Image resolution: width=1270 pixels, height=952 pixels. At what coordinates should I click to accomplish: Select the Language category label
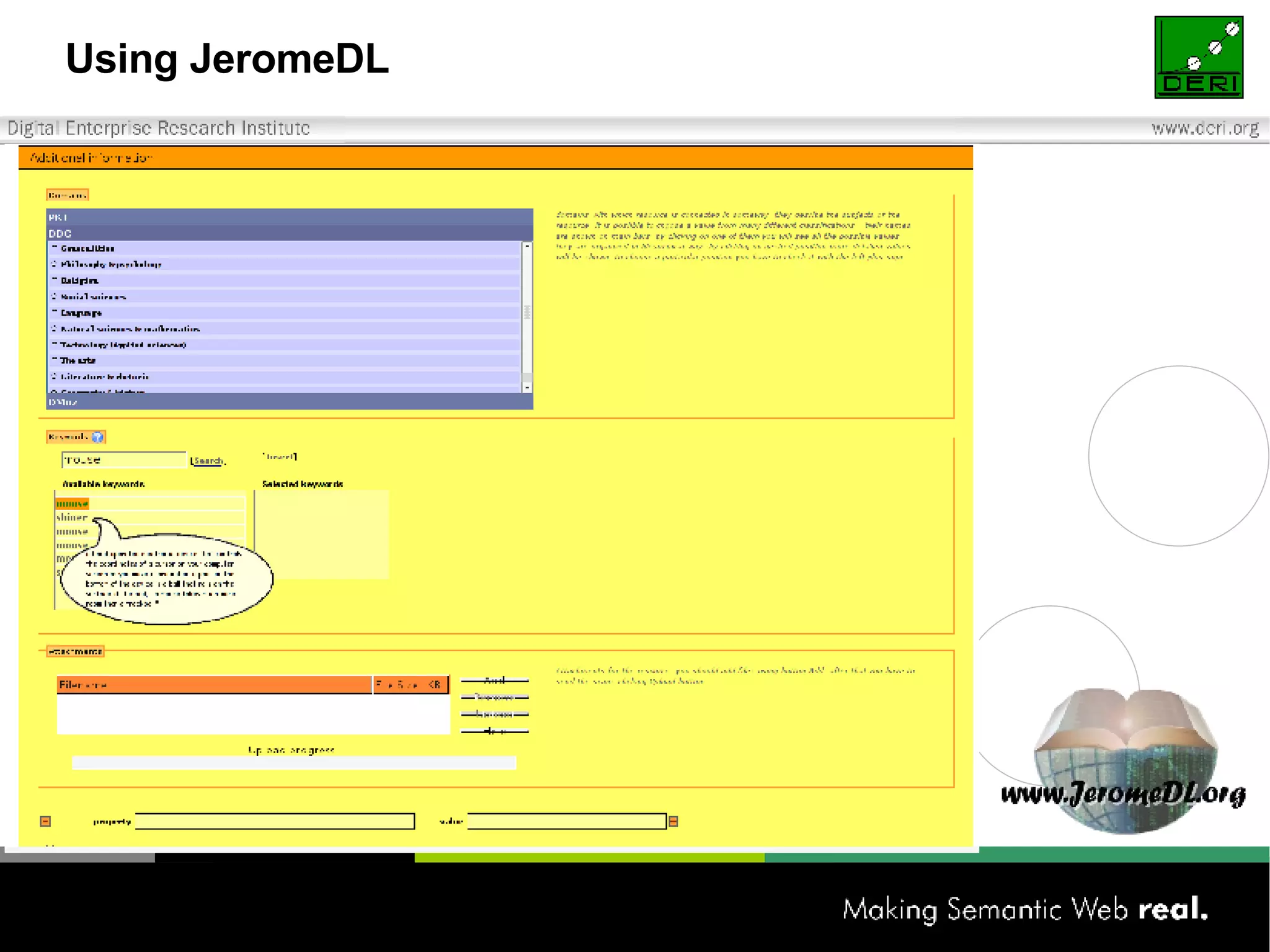(x=81, y=313)
